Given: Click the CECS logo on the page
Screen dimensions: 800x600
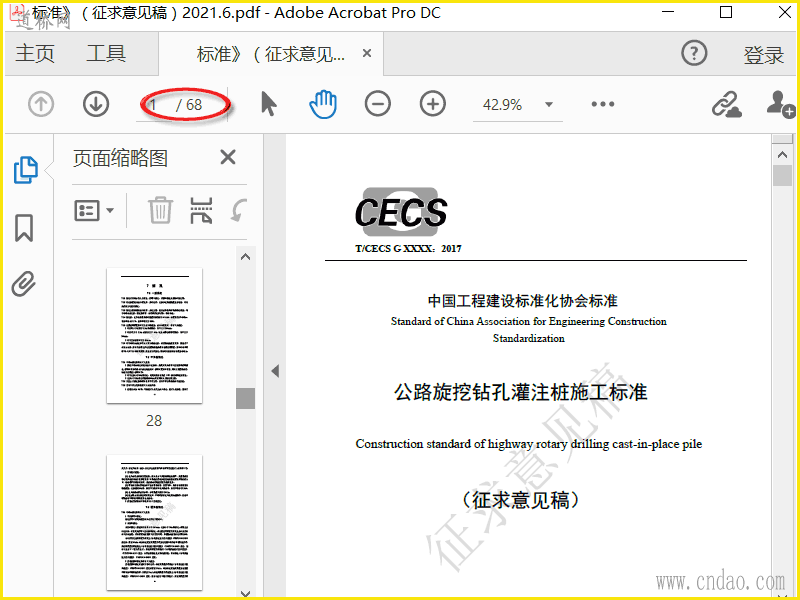Looking at the screenshot, I should 401,212.
